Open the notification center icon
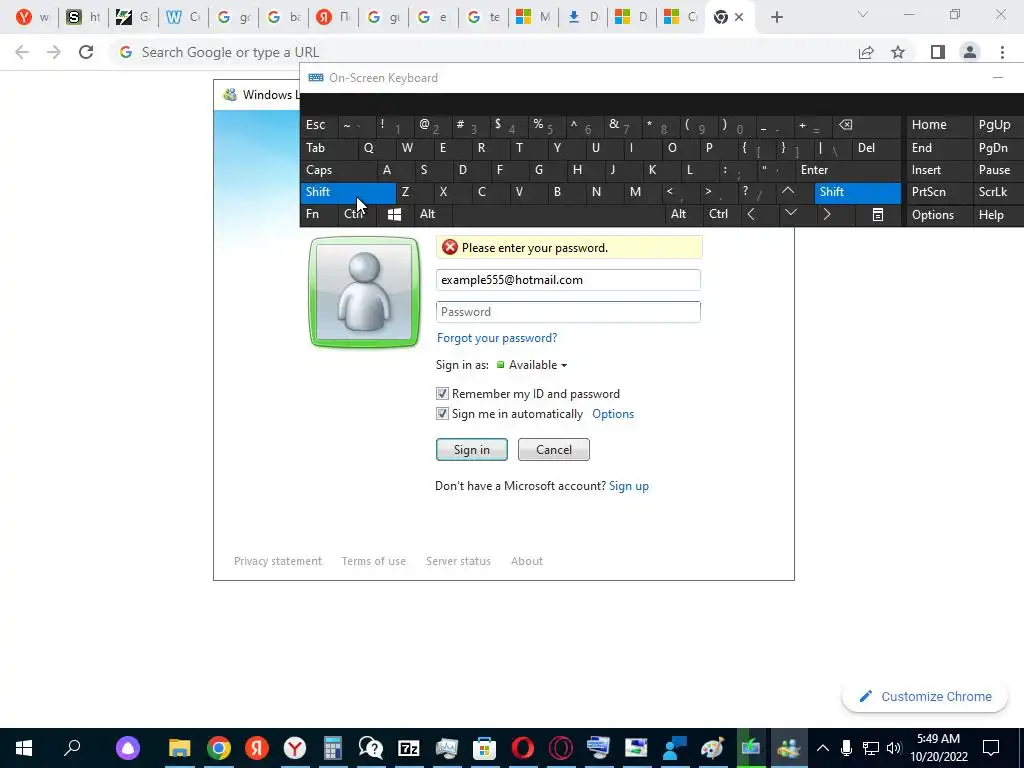Viewport: 1024px width, 768px height. 991,748
